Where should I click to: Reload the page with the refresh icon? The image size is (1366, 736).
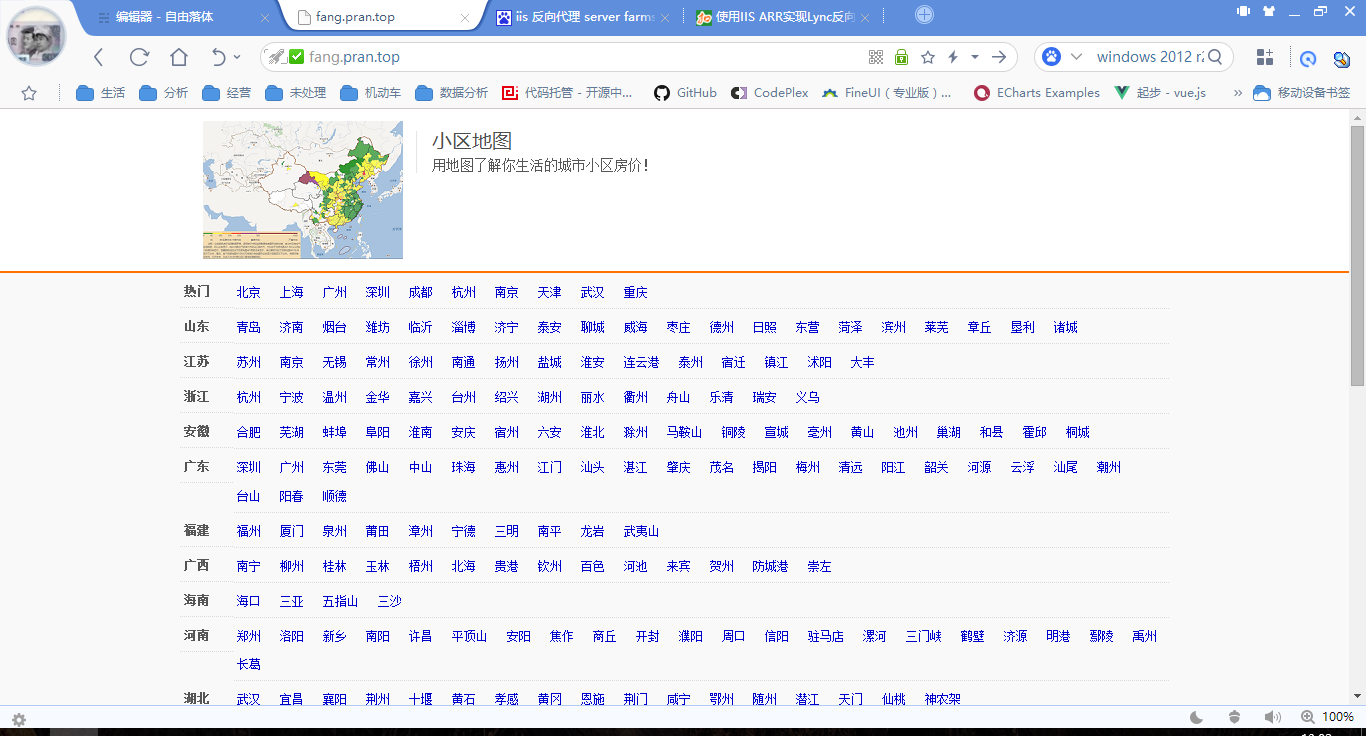click(x=139, y=57)
